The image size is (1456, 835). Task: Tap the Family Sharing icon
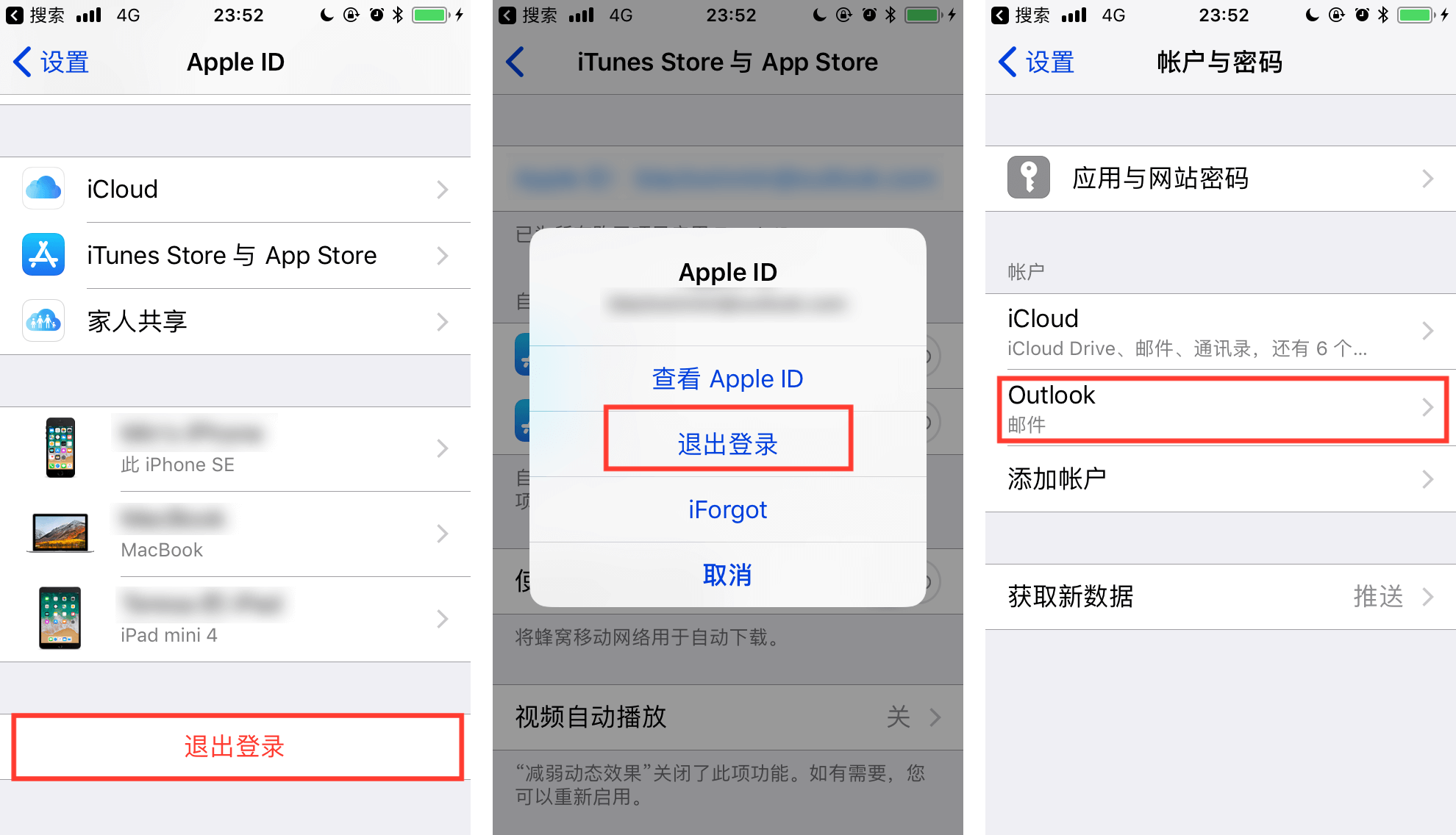43,321
